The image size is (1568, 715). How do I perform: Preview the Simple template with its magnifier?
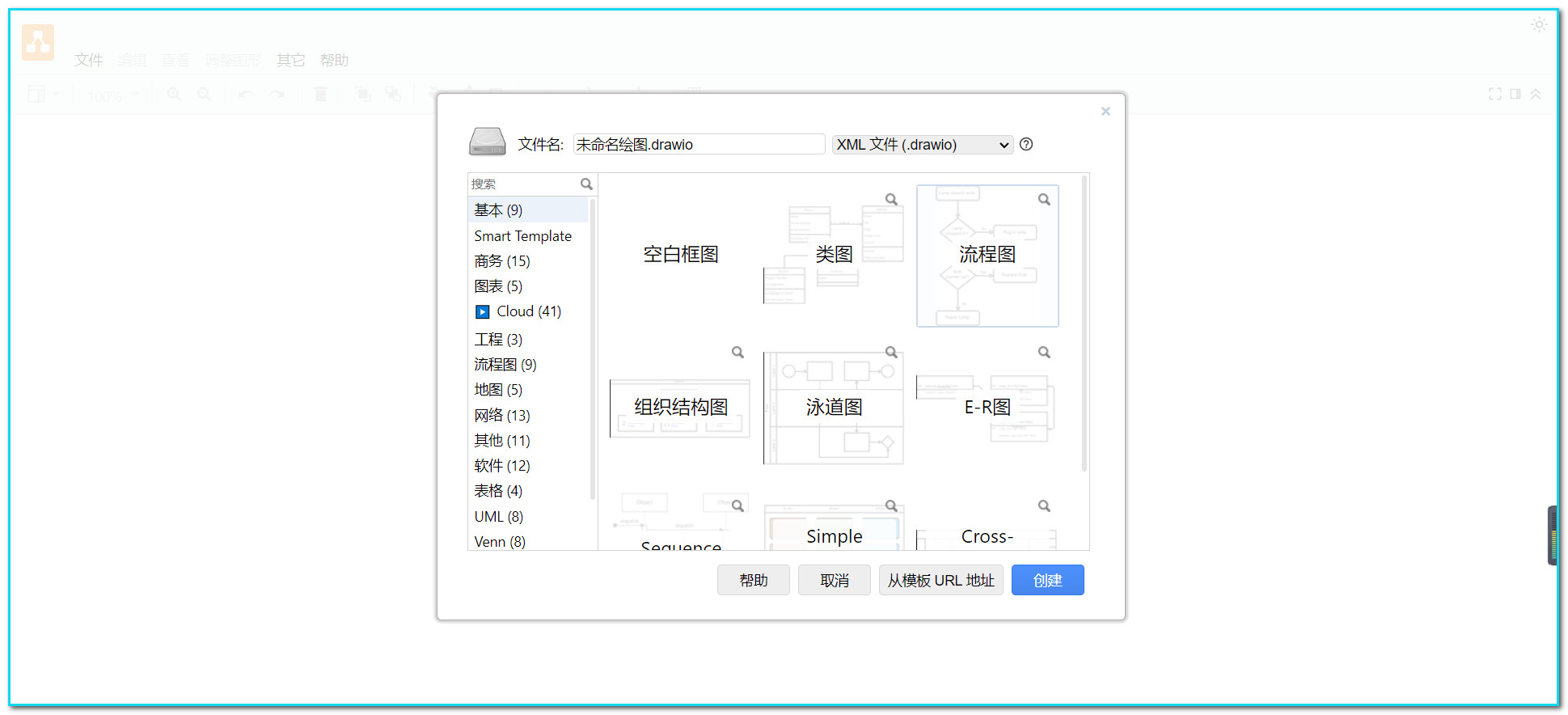pyautogui.click(x=891, y=506)
